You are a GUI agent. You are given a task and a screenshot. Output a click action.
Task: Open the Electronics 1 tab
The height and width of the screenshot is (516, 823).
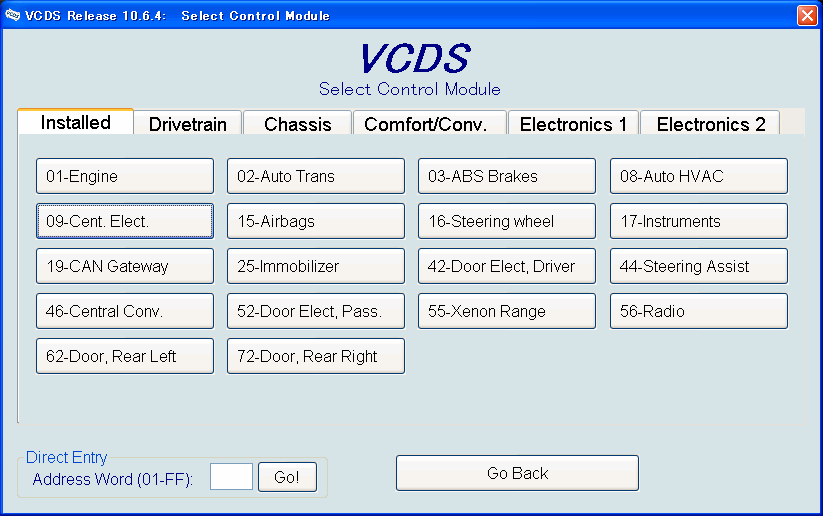click(573, 123)
